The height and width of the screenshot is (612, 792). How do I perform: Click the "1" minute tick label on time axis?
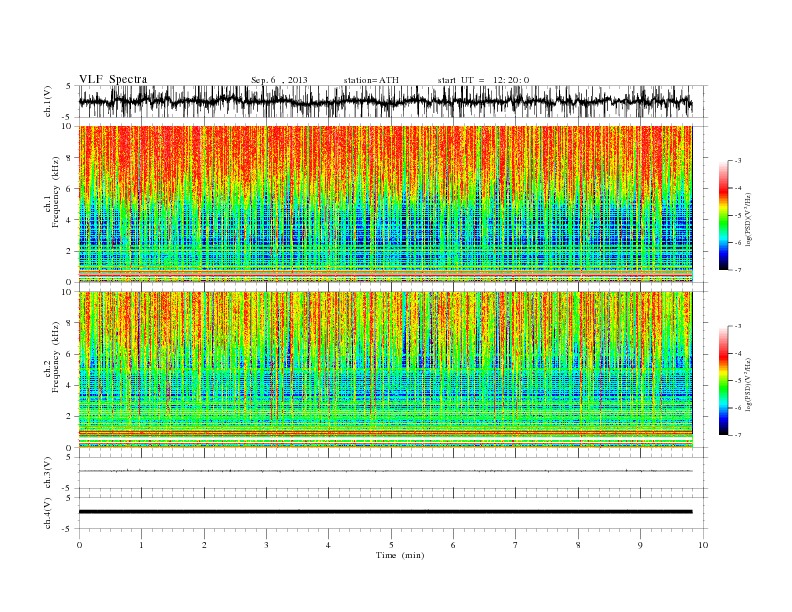141,545
